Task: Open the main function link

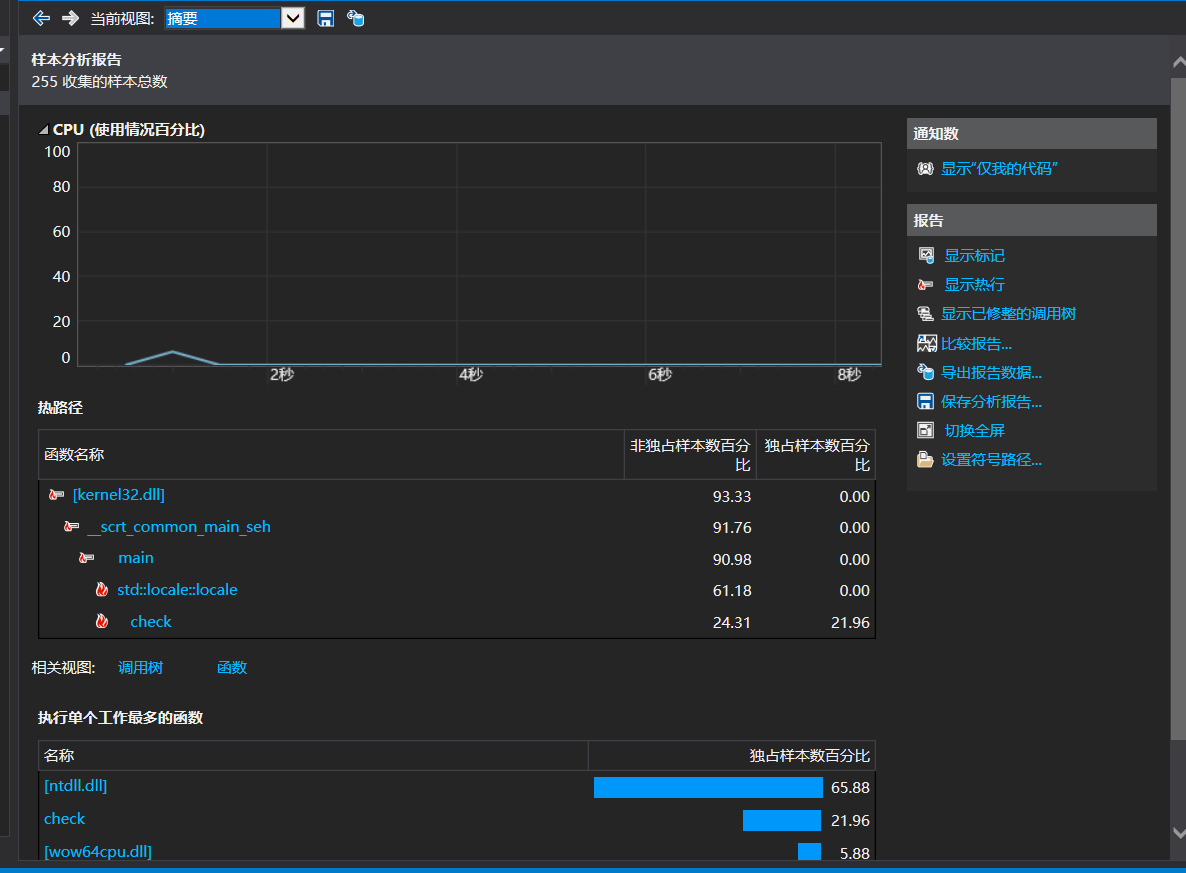Action: point(135,558)
